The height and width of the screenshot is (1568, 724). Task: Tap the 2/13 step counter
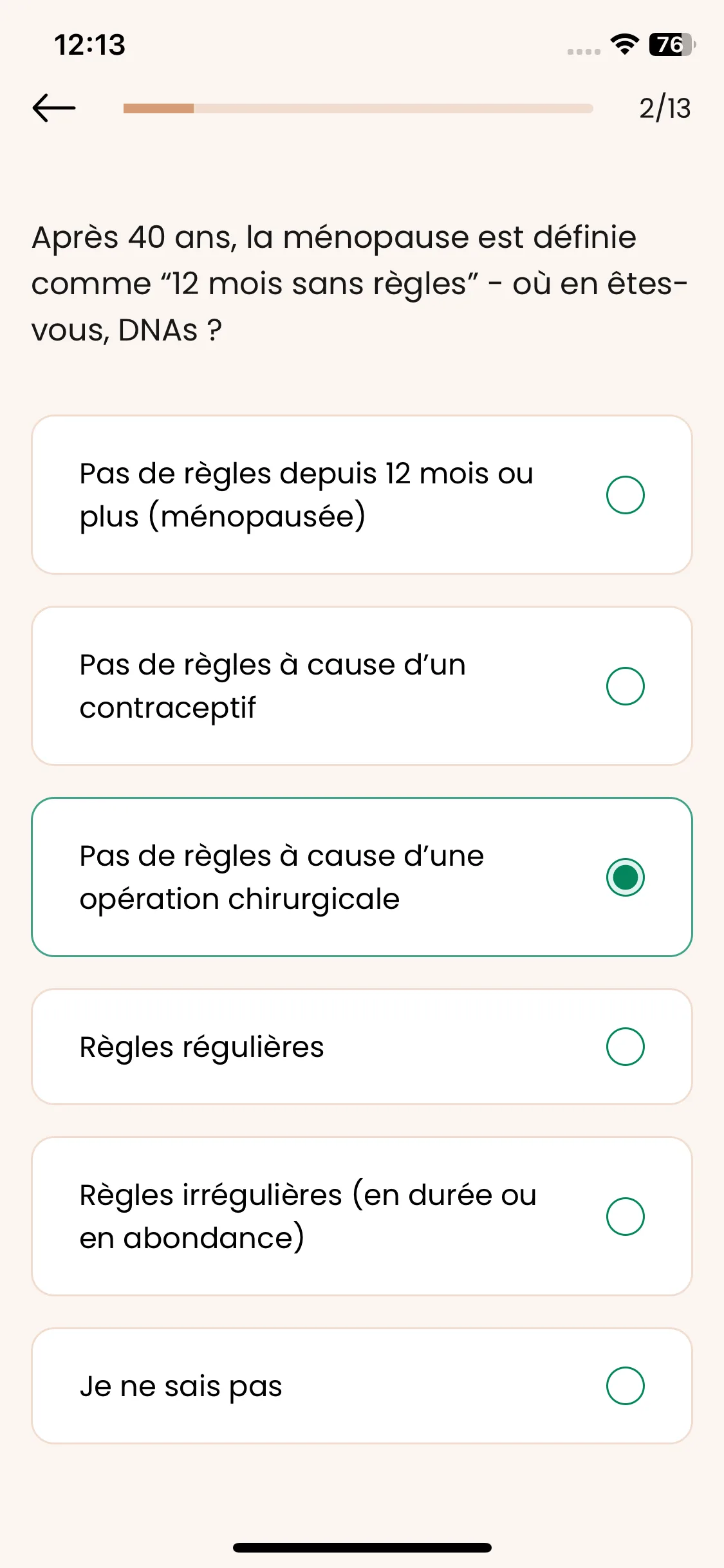665,108
